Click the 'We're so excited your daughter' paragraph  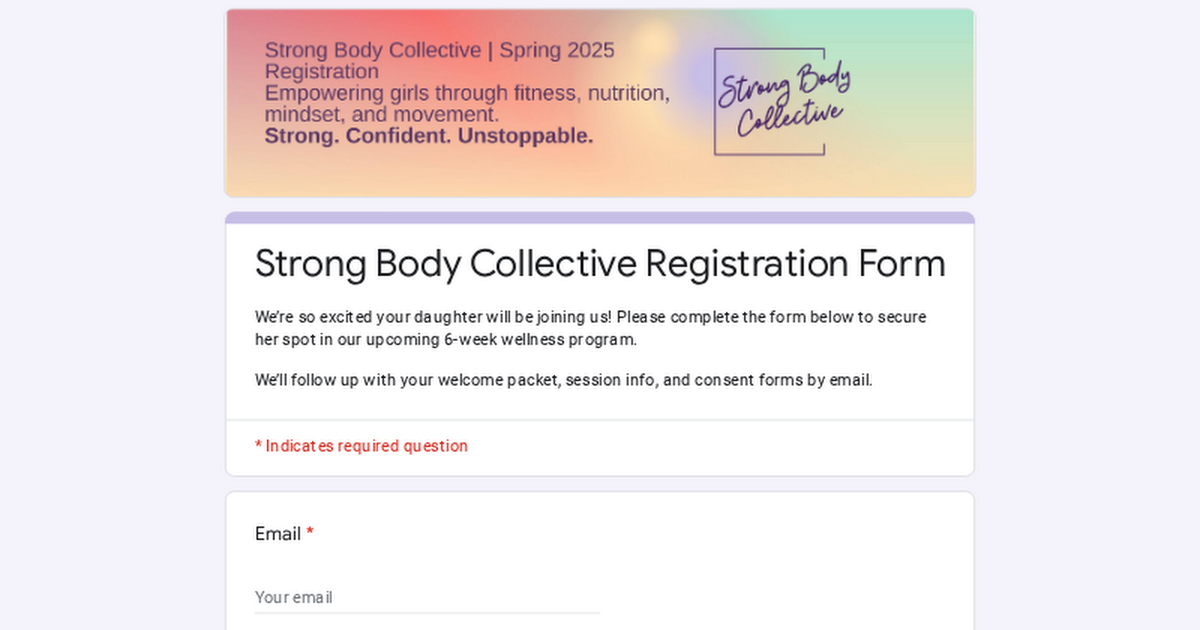pos(590,317)
